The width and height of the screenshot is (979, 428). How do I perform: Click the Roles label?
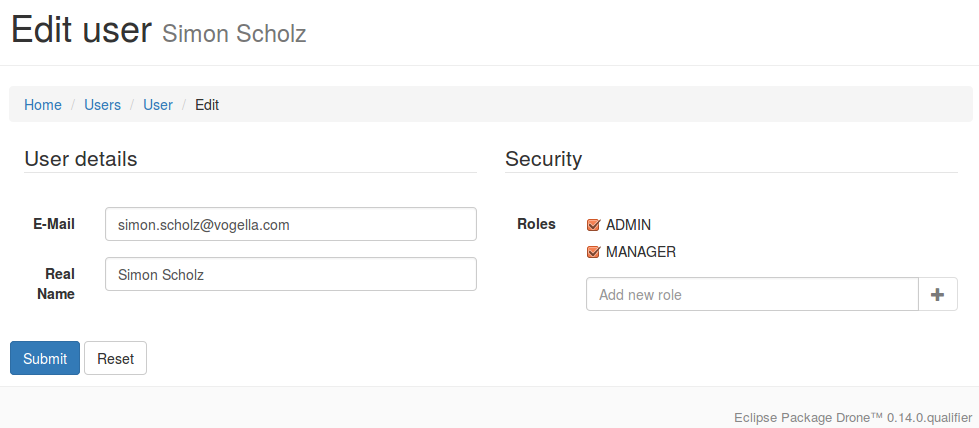pos(536,224)
